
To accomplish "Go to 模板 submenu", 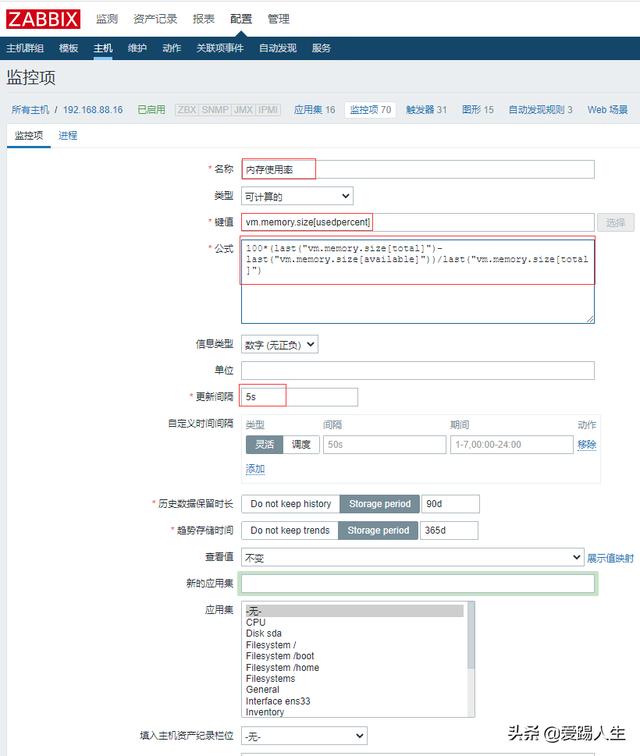I will point(68,48).
